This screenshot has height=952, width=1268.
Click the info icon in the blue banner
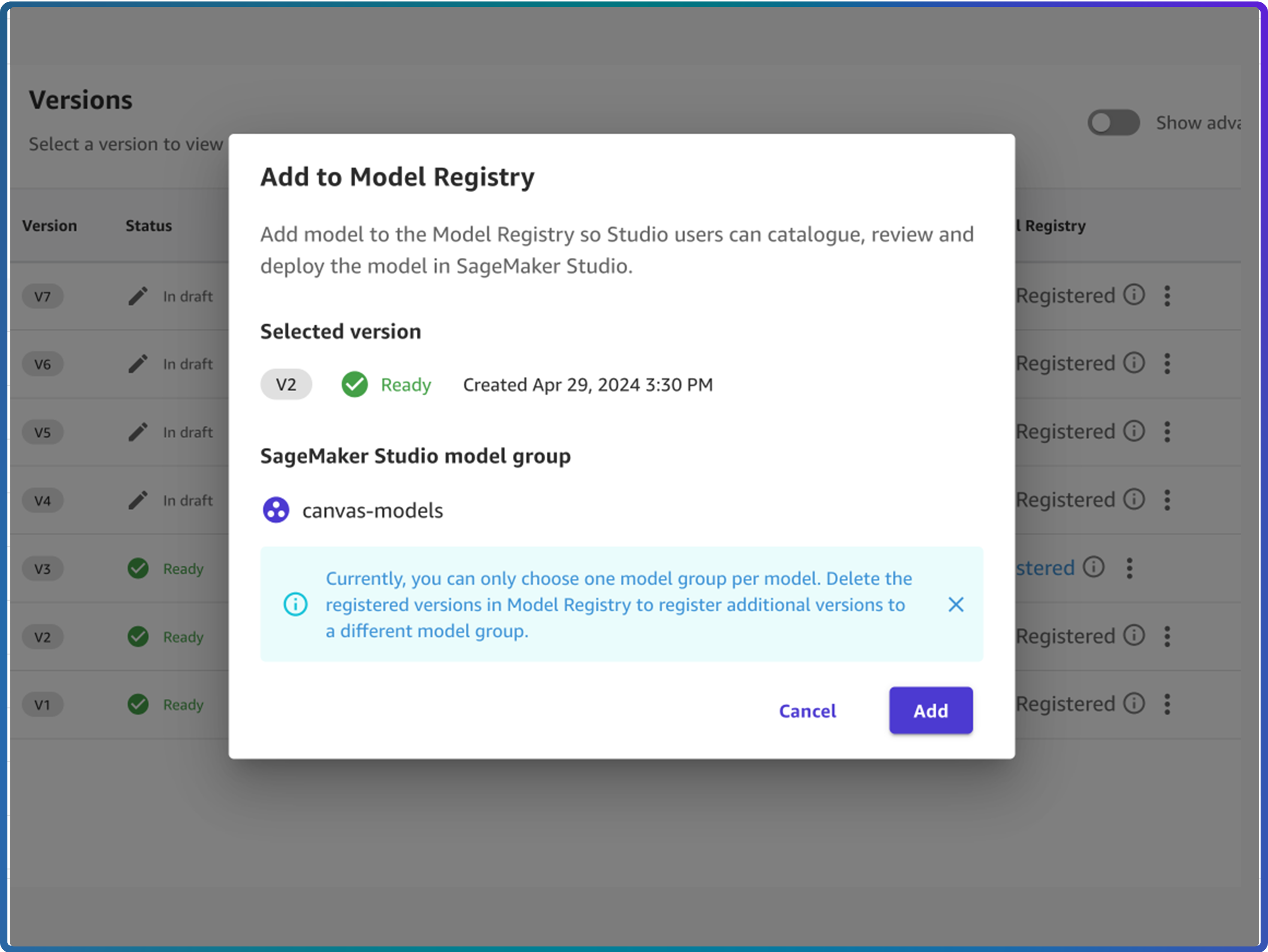pyautogui.click(x=295, y=604)
